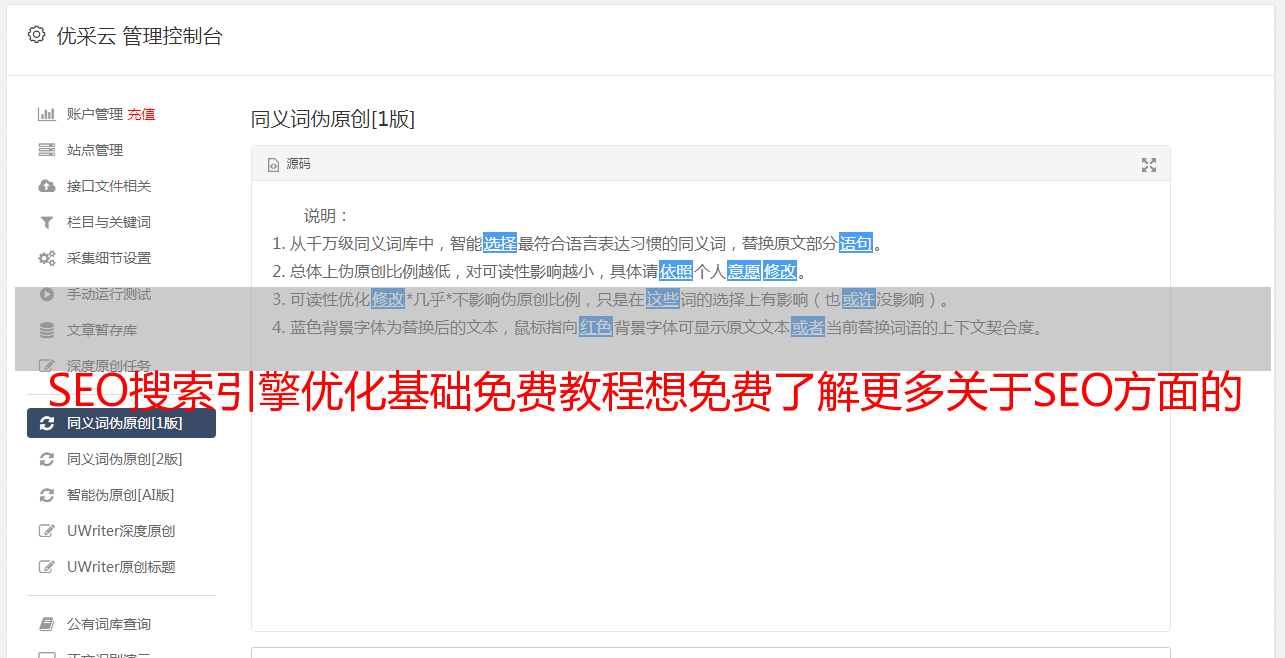Go to UWriter原创标题 page

121,567
